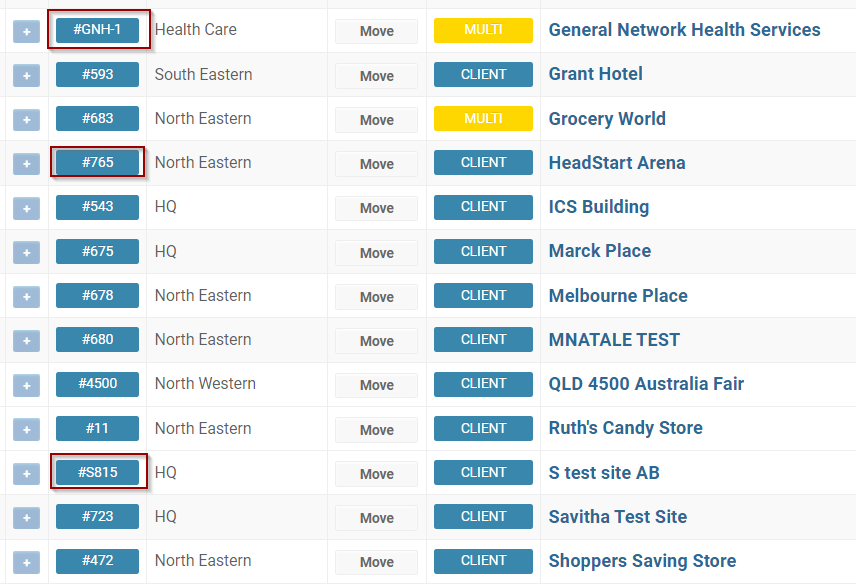This screenshot has height=584, width=856.
Task: Open the Melbourne Place link
Action: (x=618, y=296)
